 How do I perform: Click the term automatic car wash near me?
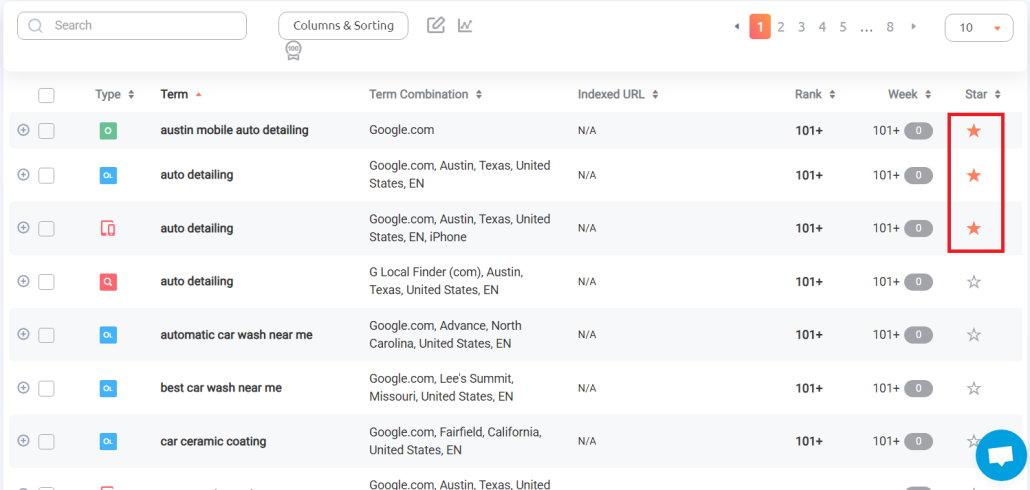pyautogui.click(x=236, y=335)
